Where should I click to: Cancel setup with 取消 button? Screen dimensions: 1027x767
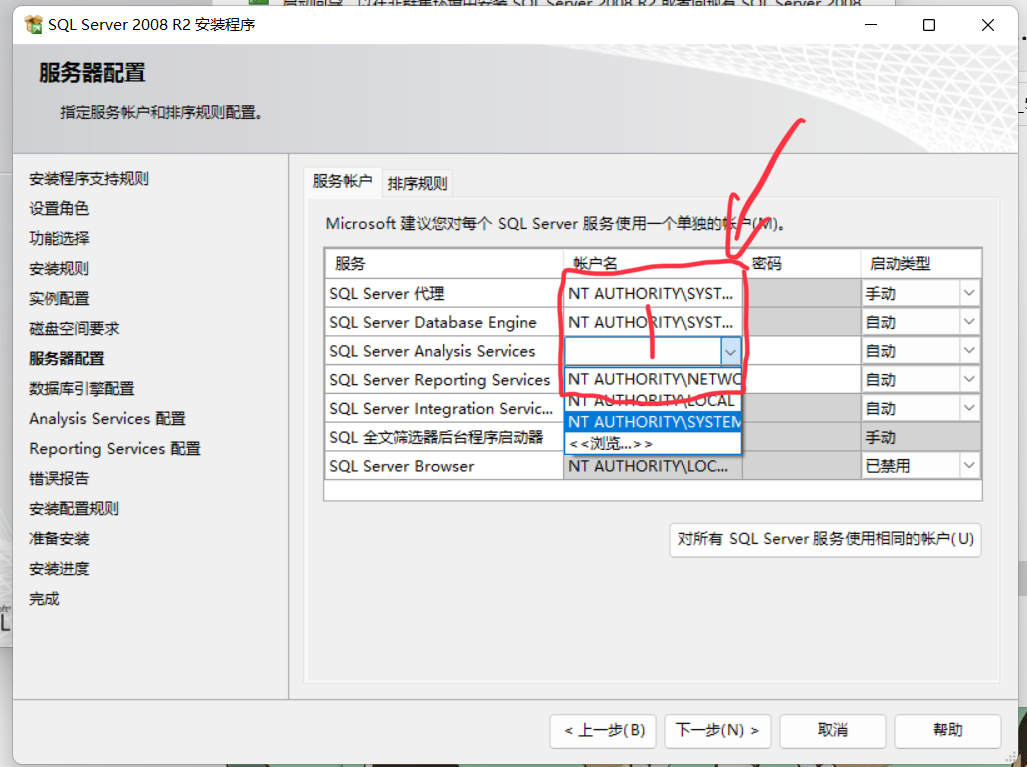832,730
